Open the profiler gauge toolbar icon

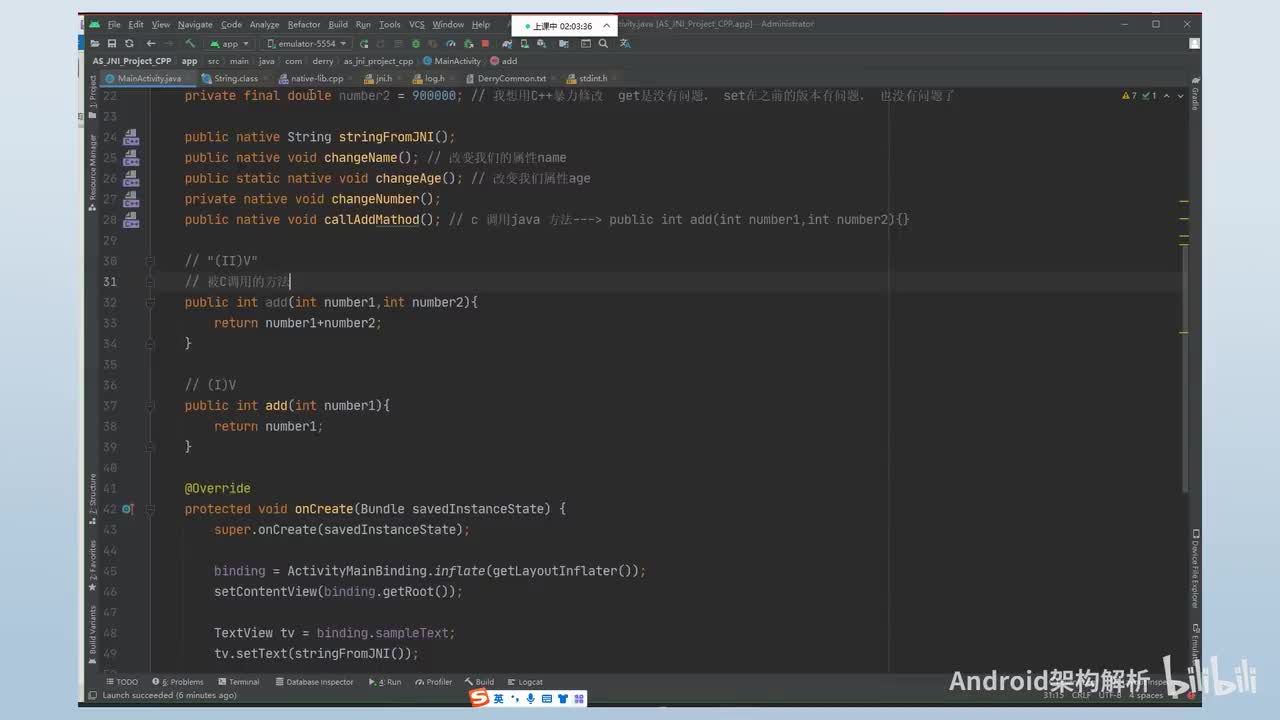point(453,44)
